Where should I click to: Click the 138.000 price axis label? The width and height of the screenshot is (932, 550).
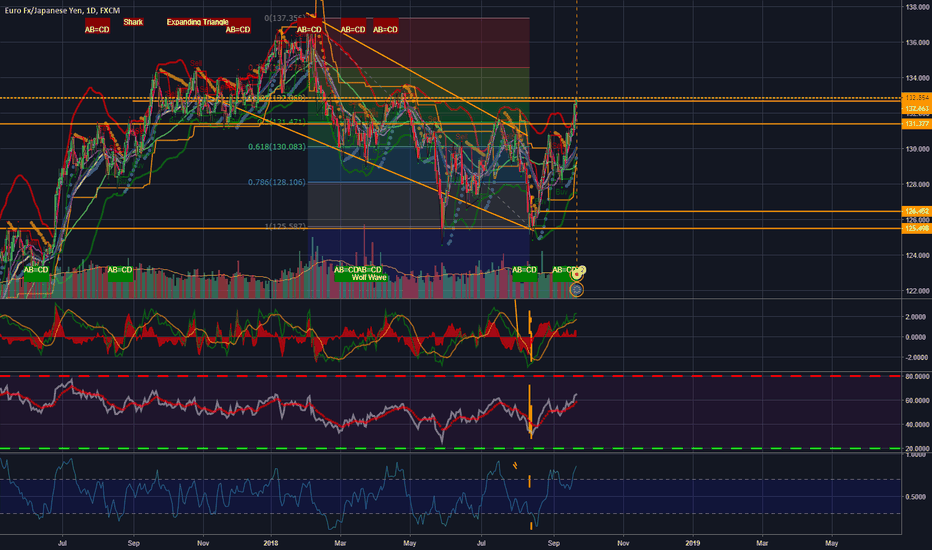click(x=917, y=7)
